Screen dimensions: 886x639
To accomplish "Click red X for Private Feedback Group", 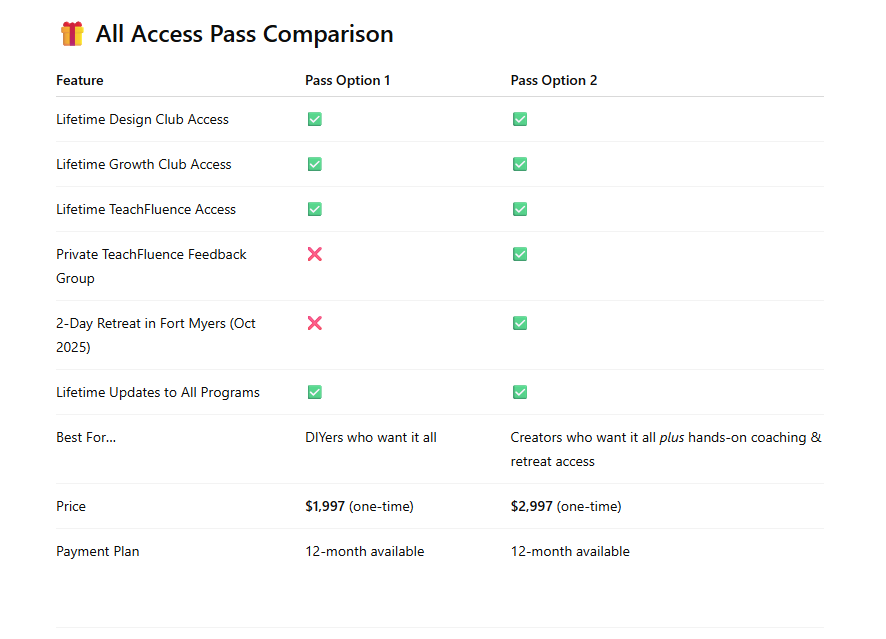I will pos(315,254).
